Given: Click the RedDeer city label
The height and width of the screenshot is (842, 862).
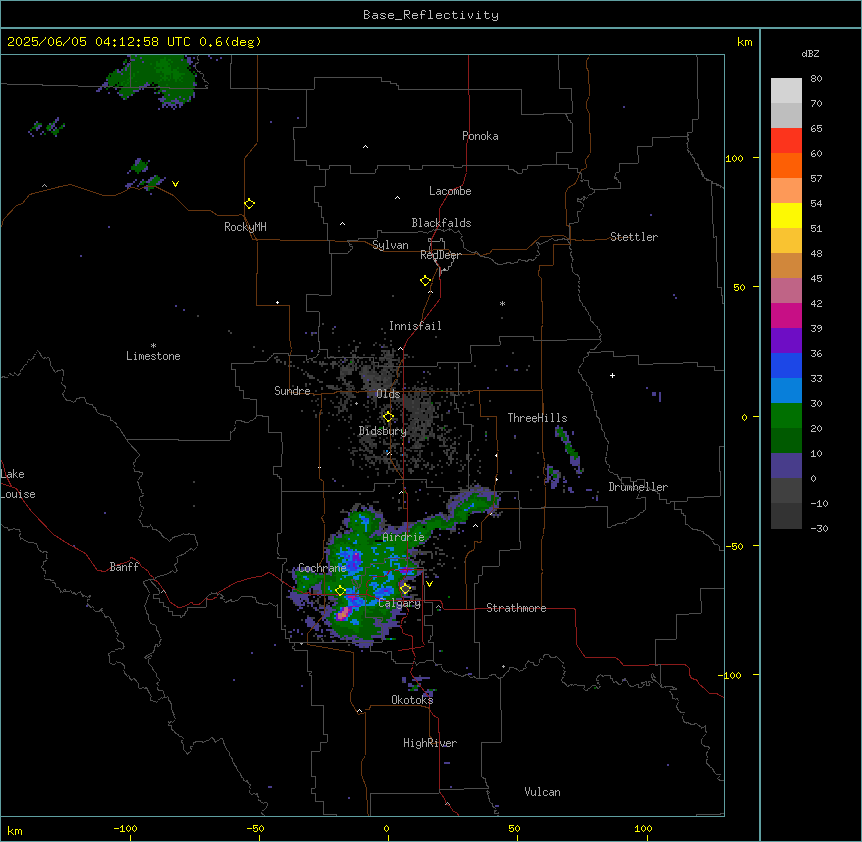Looking at the screenshot, I should 440,255.
